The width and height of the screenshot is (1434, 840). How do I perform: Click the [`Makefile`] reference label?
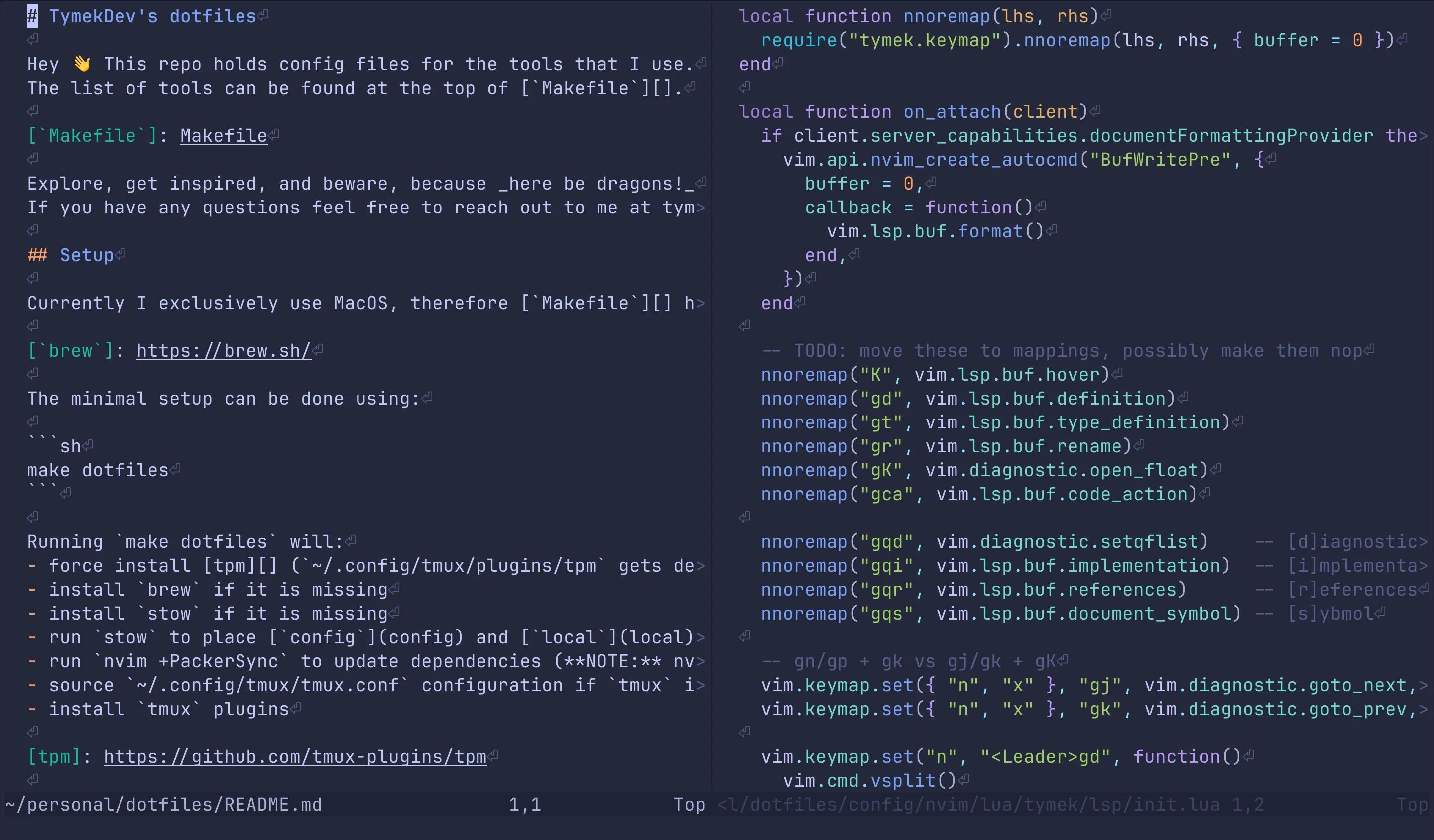click(x=92, y=136)
